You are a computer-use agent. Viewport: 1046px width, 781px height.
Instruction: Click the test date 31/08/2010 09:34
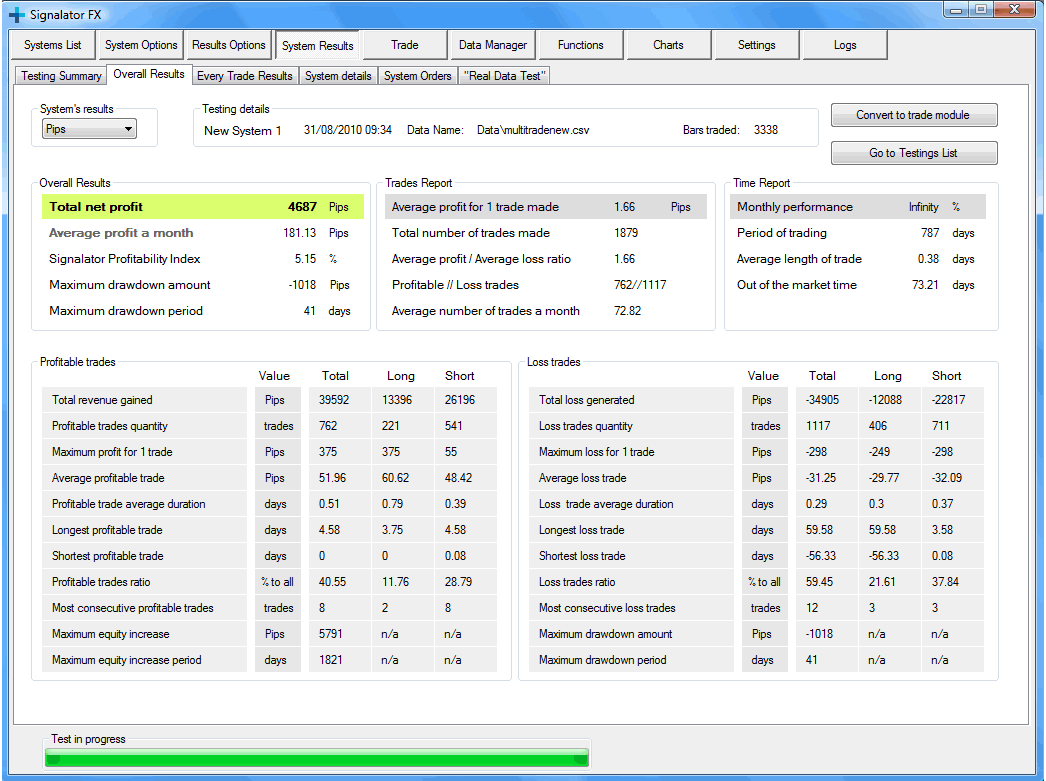coord(348,130)
